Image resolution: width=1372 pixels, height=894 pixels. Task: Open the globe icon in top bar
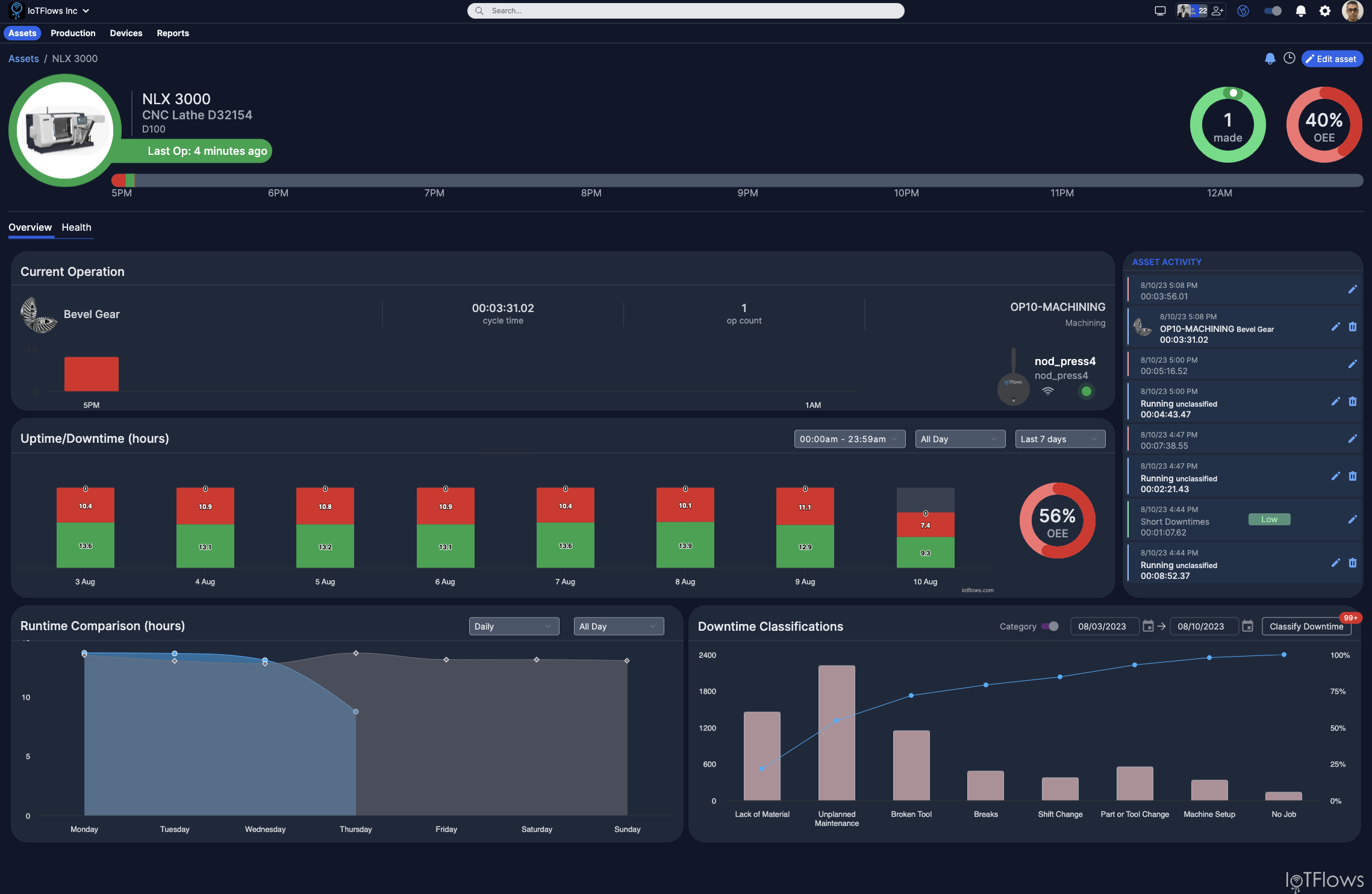(1243, 11)
